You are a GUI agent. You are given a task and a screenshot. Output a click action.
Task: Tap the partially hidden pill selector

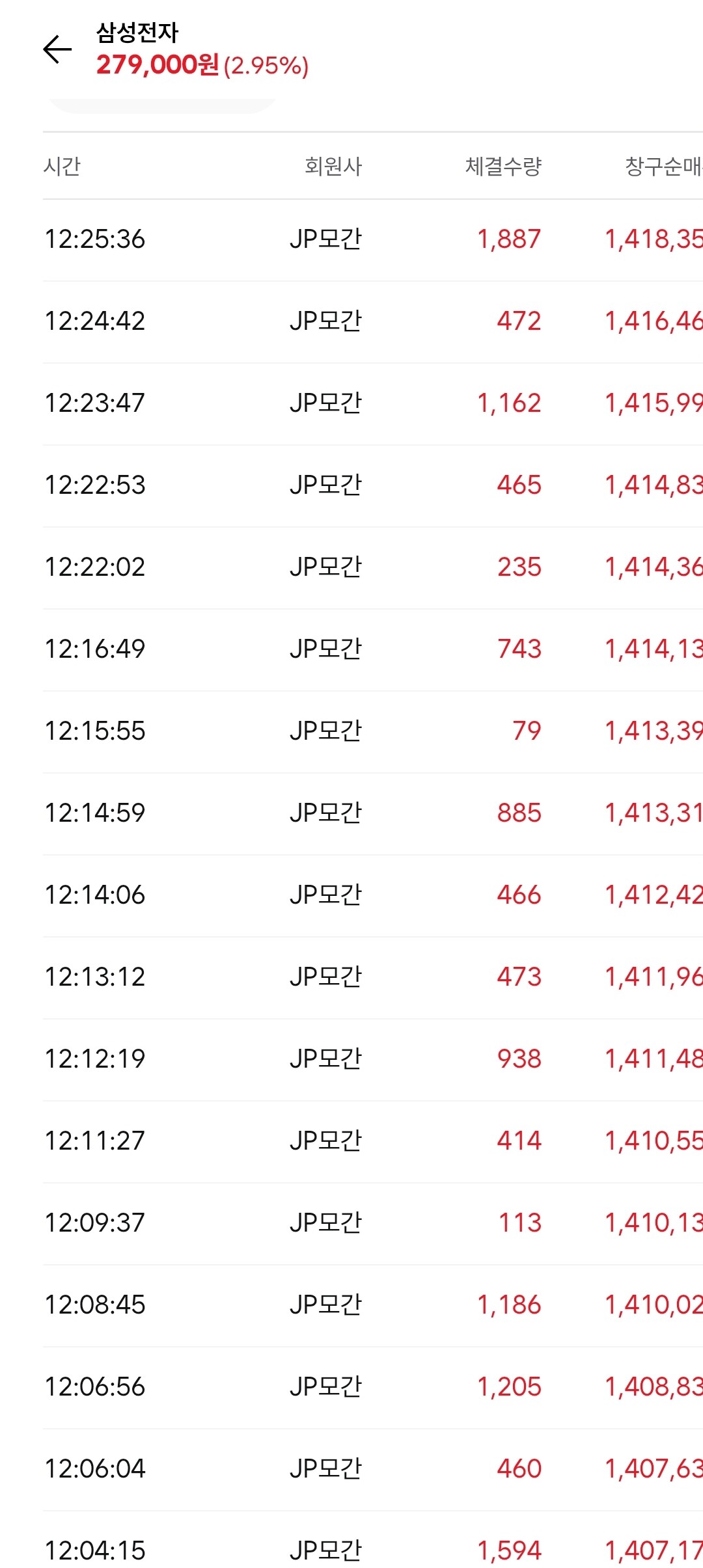pyautogui.click(x=163, y=106)
